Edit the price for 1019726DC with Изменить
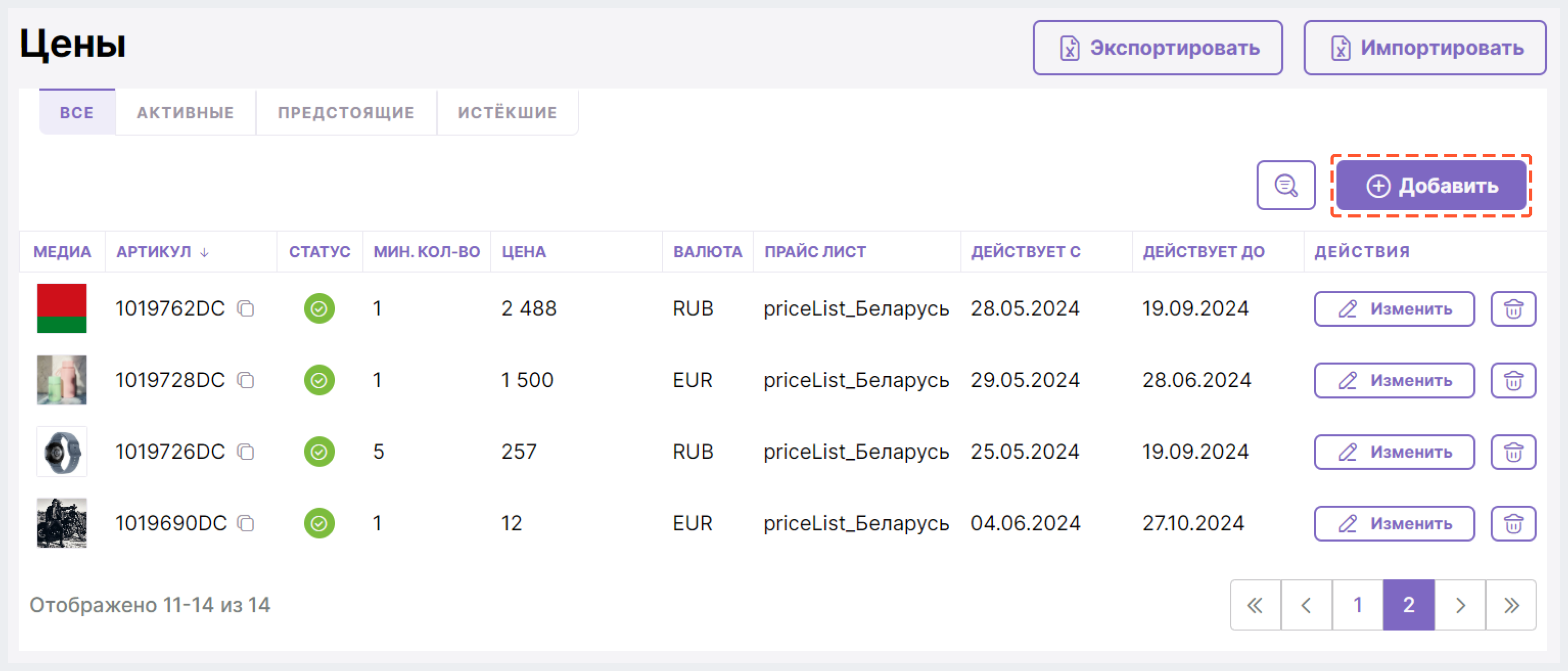 [x=1394, y=452]
